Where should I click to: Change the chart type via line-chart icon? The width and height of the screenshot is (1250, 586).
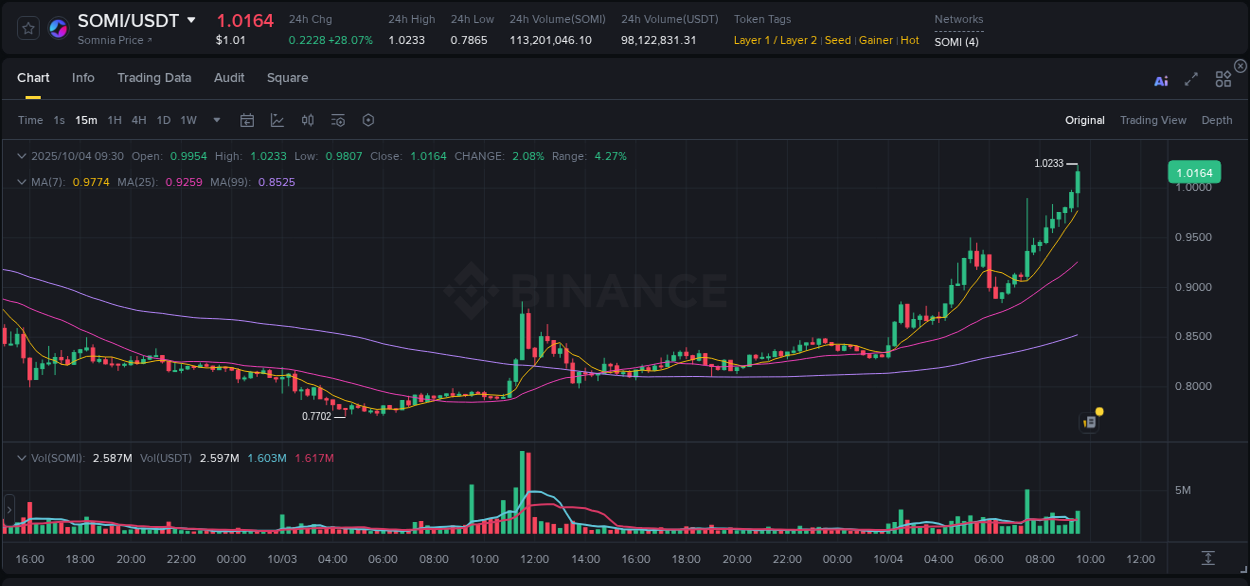tap(277, 120)
